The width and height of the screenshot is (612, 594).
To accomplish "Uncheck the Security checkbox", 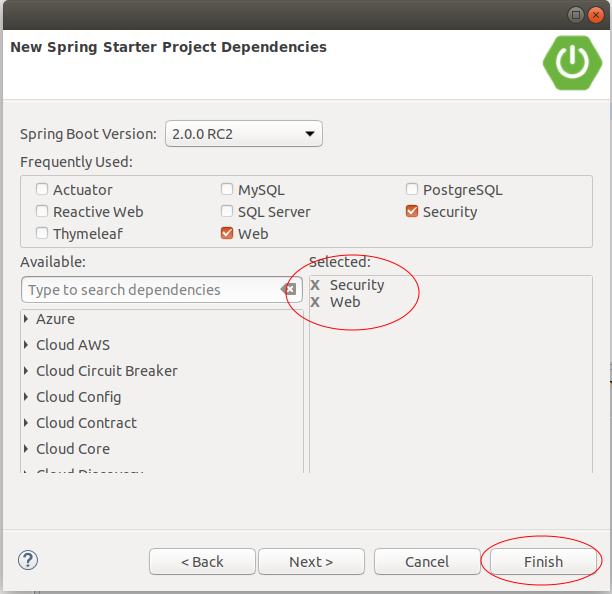I will (412, 211).
